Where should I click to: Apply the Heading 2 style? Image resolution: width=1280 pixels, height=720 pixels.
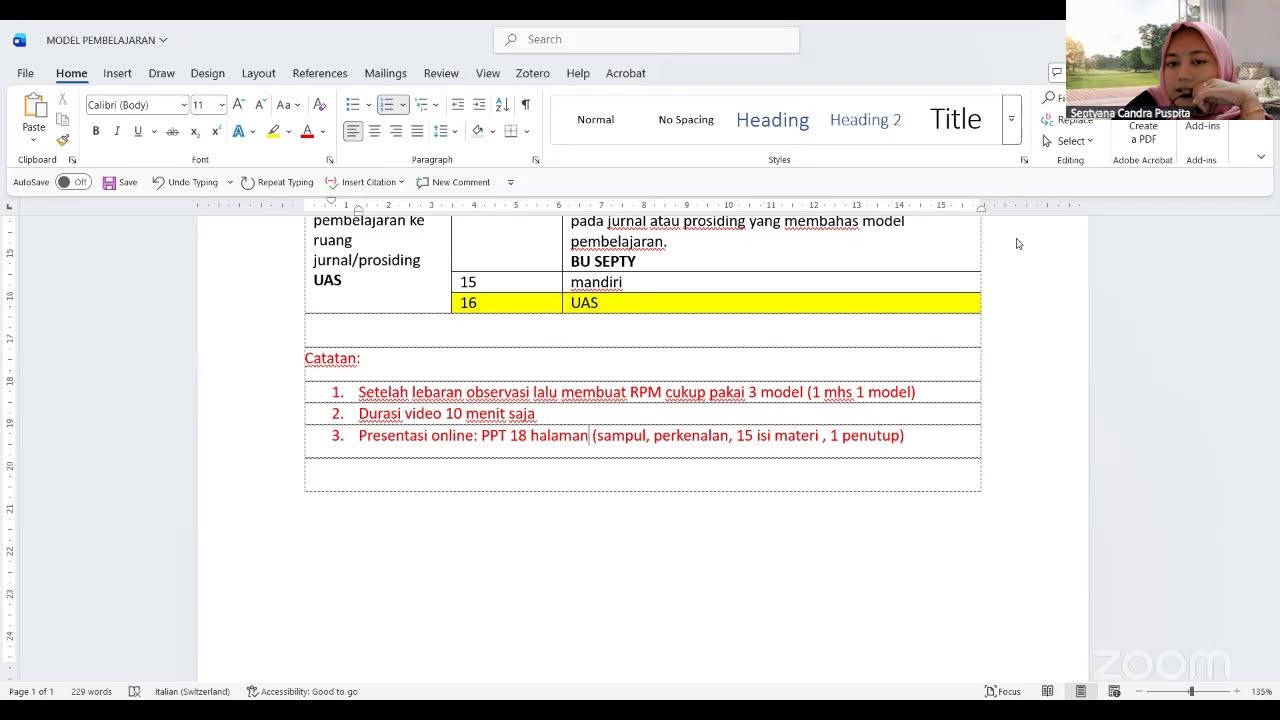tap(865, 119)
